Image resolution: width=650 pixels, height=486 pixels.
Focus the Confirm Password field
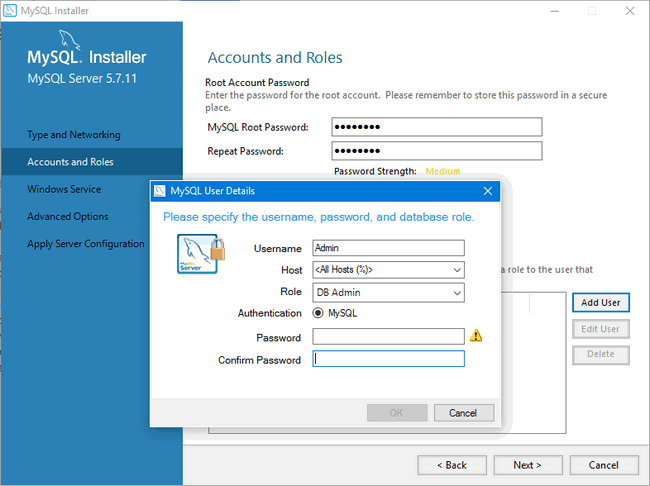[388, 359]
